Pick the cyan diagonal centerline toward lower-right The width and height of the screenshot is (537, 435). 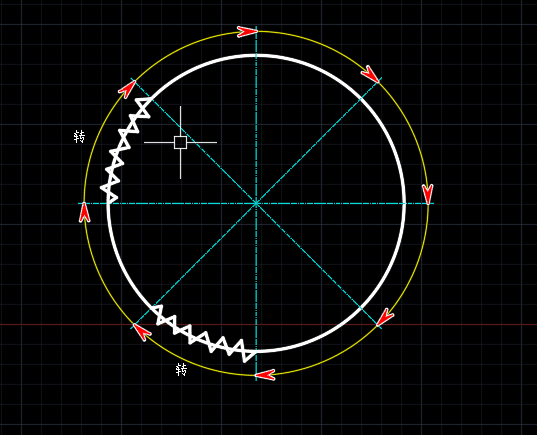point(319,266)
